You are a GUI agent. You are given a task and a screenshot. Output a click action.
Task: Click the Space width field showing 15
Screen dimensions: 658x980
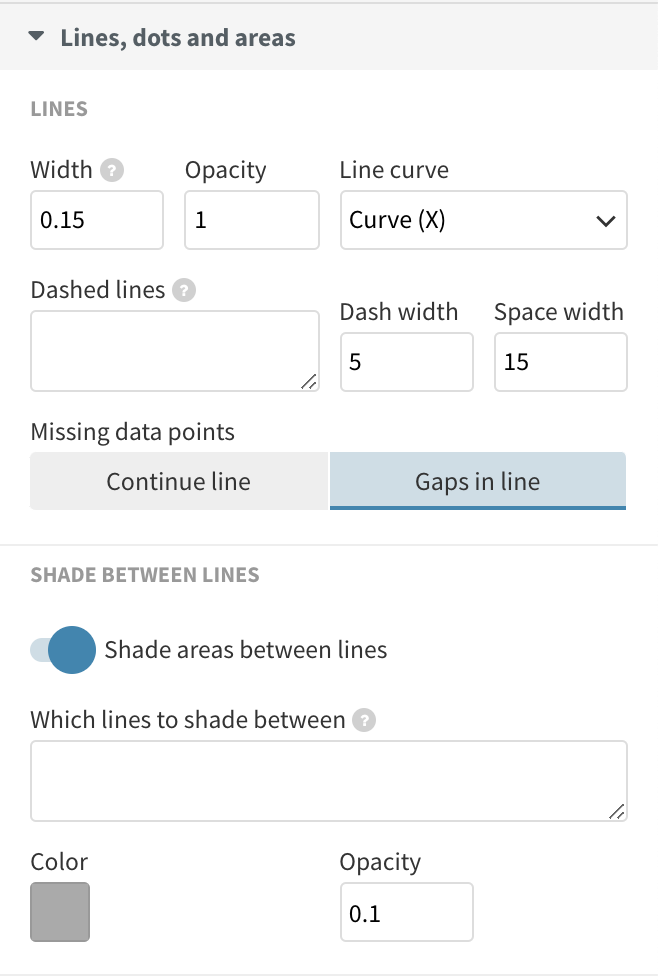(560, 362)
